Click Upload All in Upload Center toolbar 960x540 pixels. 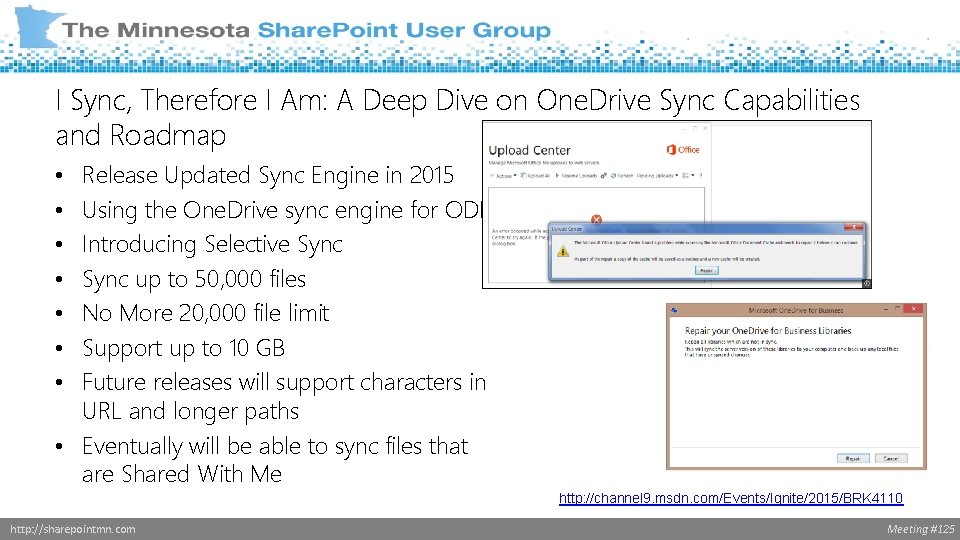(535, 176)
